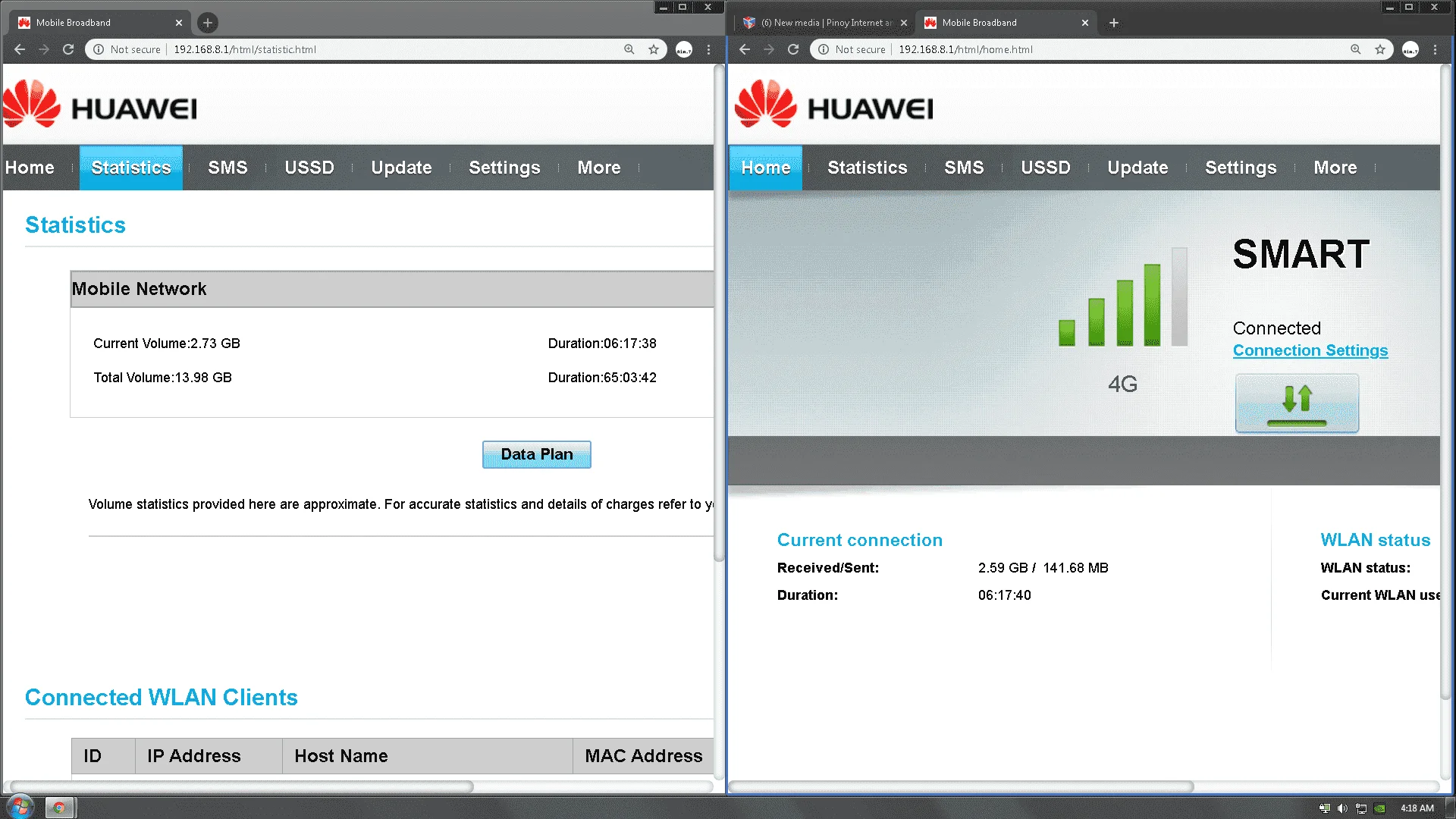Click Huawei logo in left window
The image size is (1456, 819).
pos(99,104)
